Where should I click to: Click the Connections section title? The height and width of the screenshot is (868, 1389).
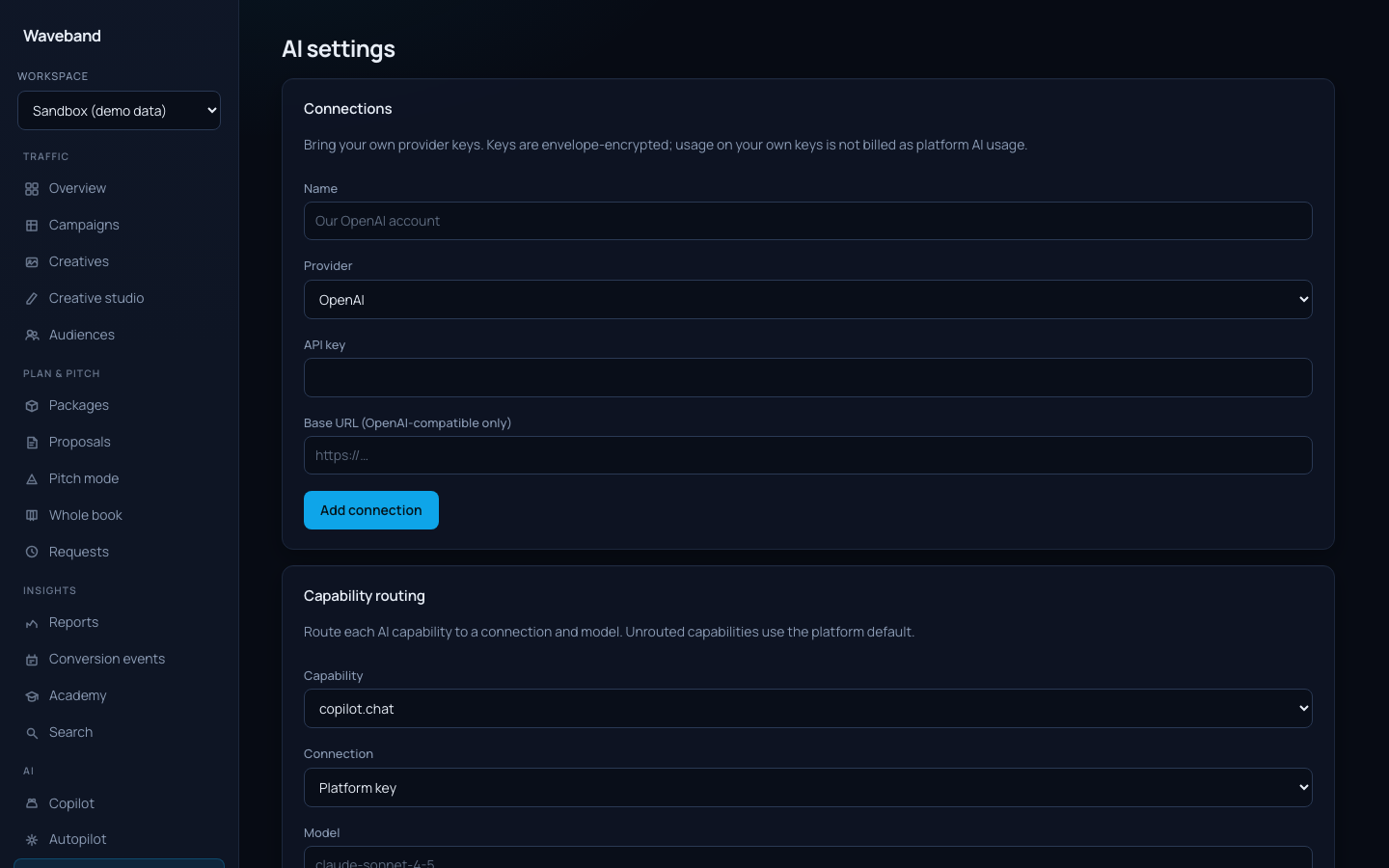pyautogui.click(x=348, y=109)
